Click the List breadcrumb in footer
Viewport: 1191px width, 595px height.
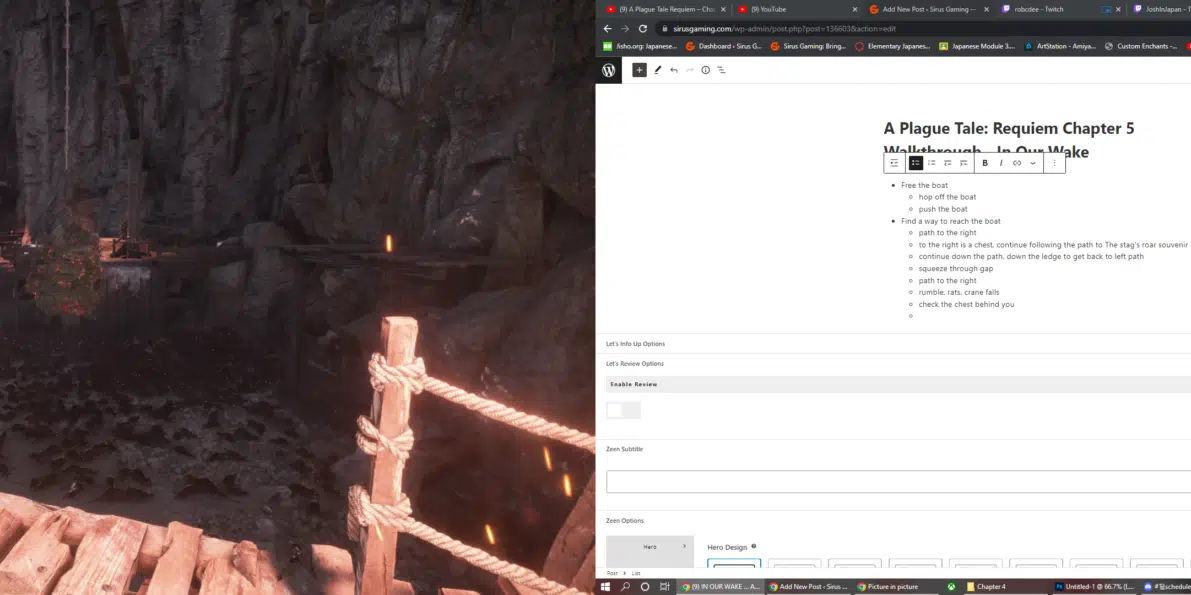pos(637,573)
